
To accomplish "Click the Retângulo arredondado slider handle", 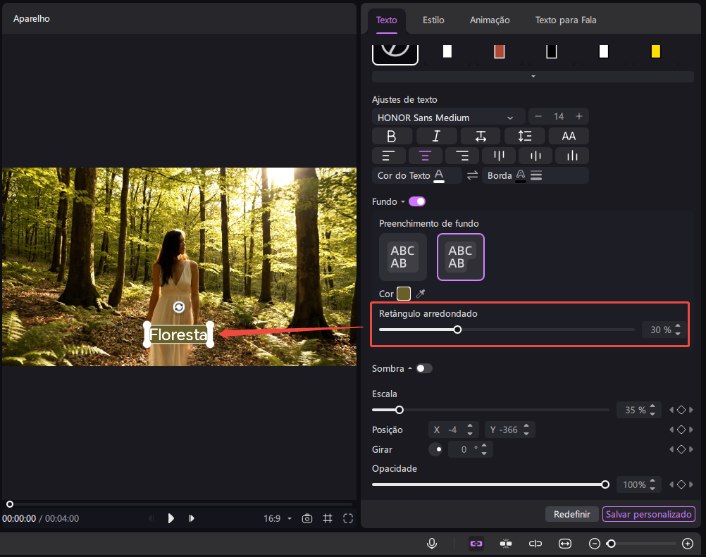I will click(458, 329).
